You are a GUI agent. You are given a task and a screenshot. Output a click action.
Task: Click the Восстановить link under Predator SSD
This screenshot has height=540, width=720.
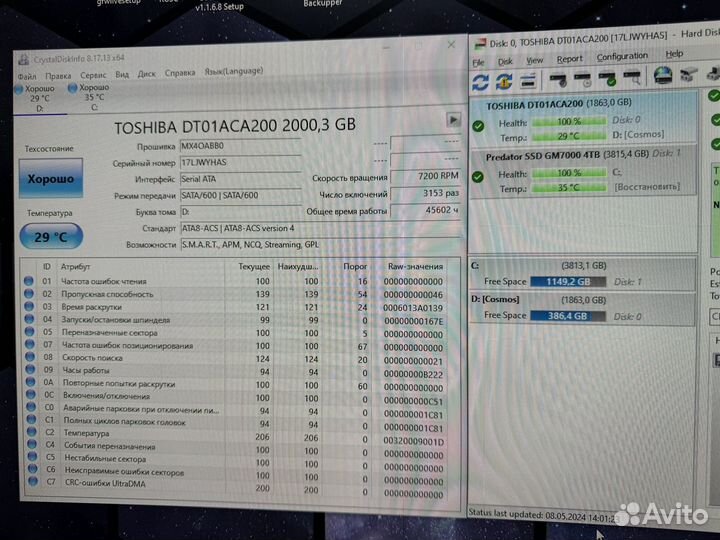pyautogui.click(x=647, y=186)
